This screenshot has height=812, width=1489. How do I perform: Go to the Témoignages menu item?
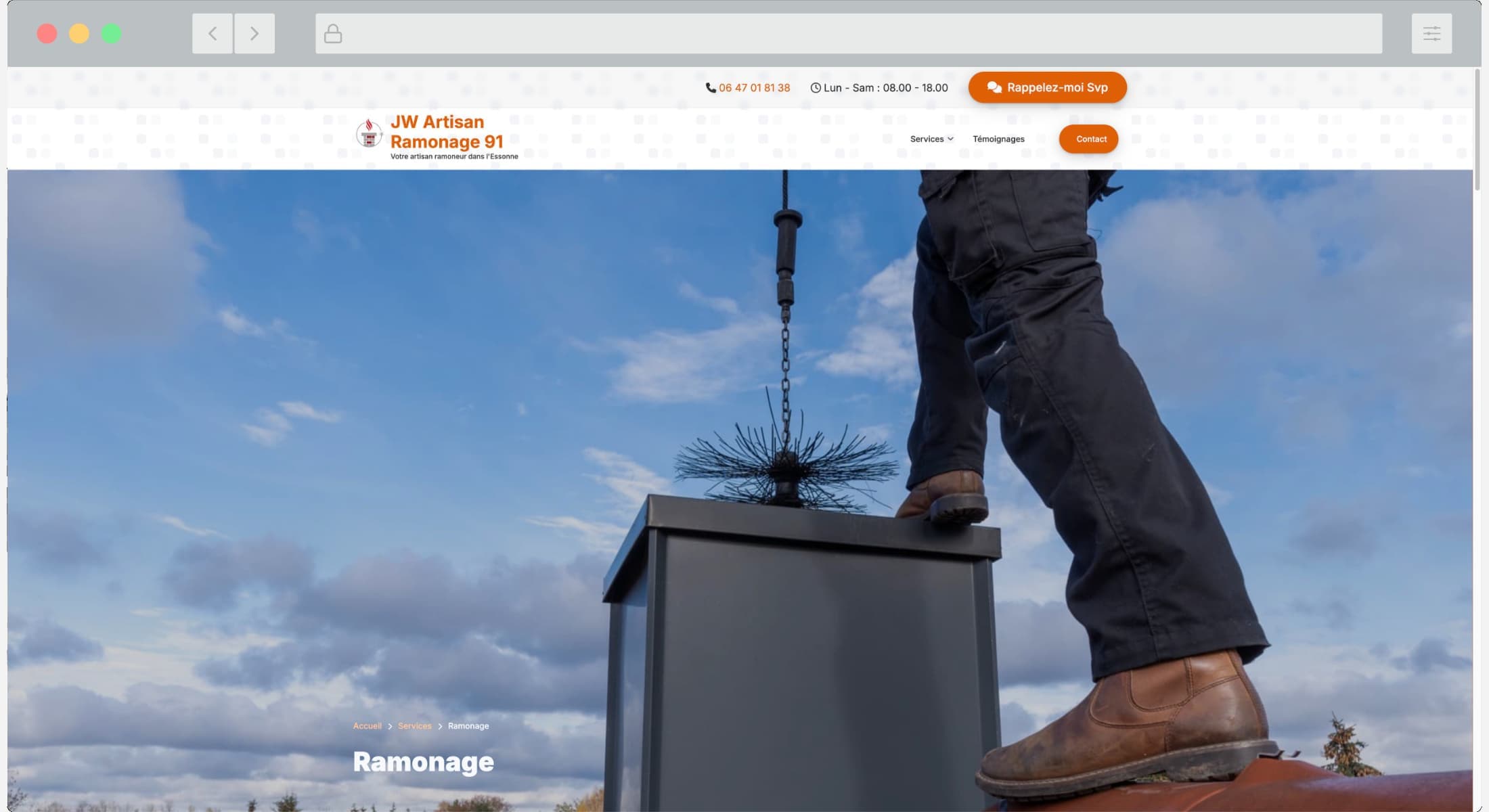tap(998, 139)
